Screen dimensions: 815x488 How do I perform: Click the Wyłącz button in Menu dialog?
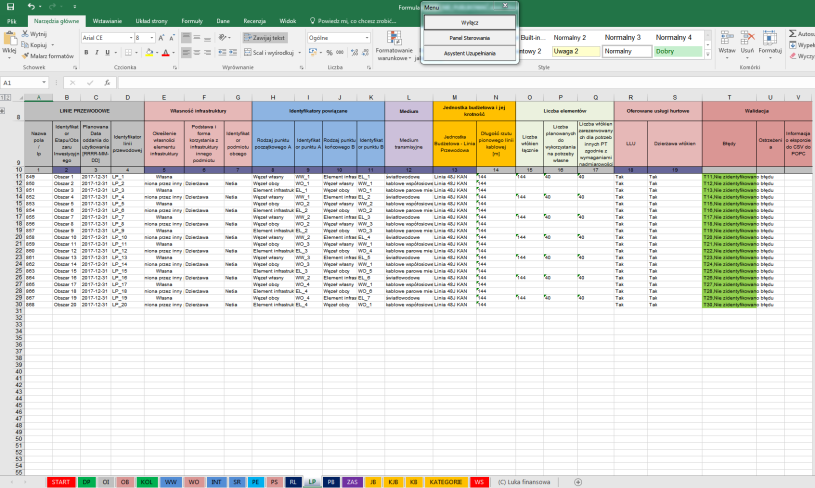click(470, 22)
